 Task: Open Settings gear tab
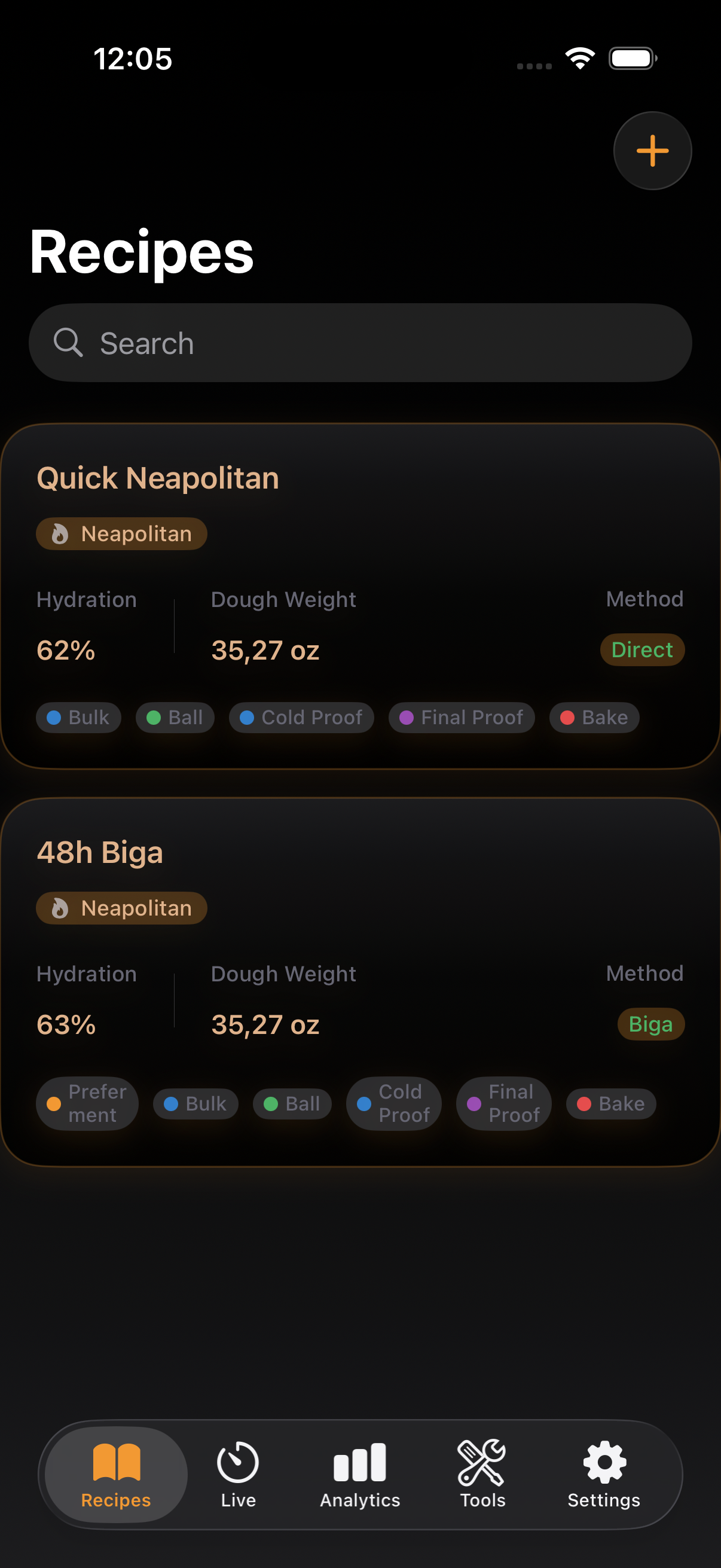(604, 1474)
